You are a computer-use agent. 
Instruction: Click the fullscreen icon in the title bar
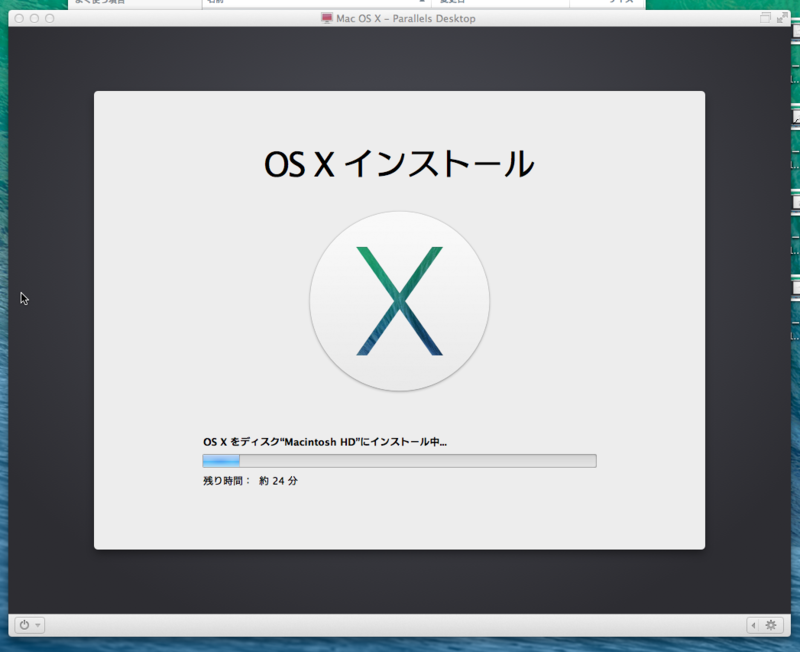point(782,16)
